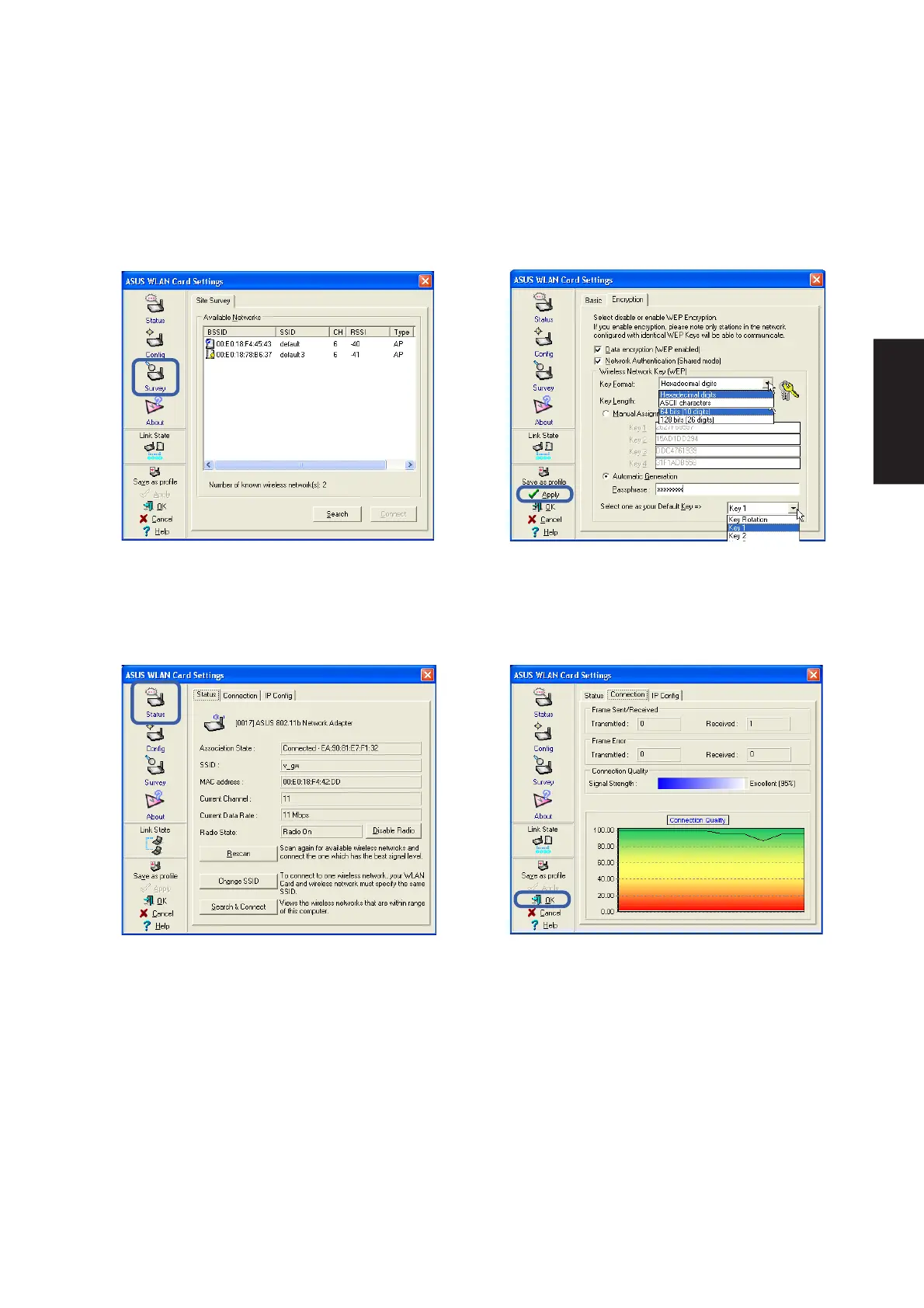Open About icon in Encryption window sidebar
Screen dimensions: 924x1308
pyautogui.click(x=543, y=405)
